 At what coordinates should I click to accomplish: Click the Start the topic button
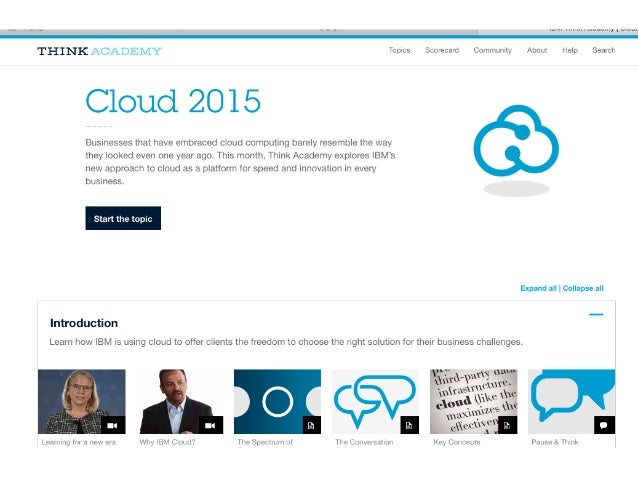pos(123,218)
